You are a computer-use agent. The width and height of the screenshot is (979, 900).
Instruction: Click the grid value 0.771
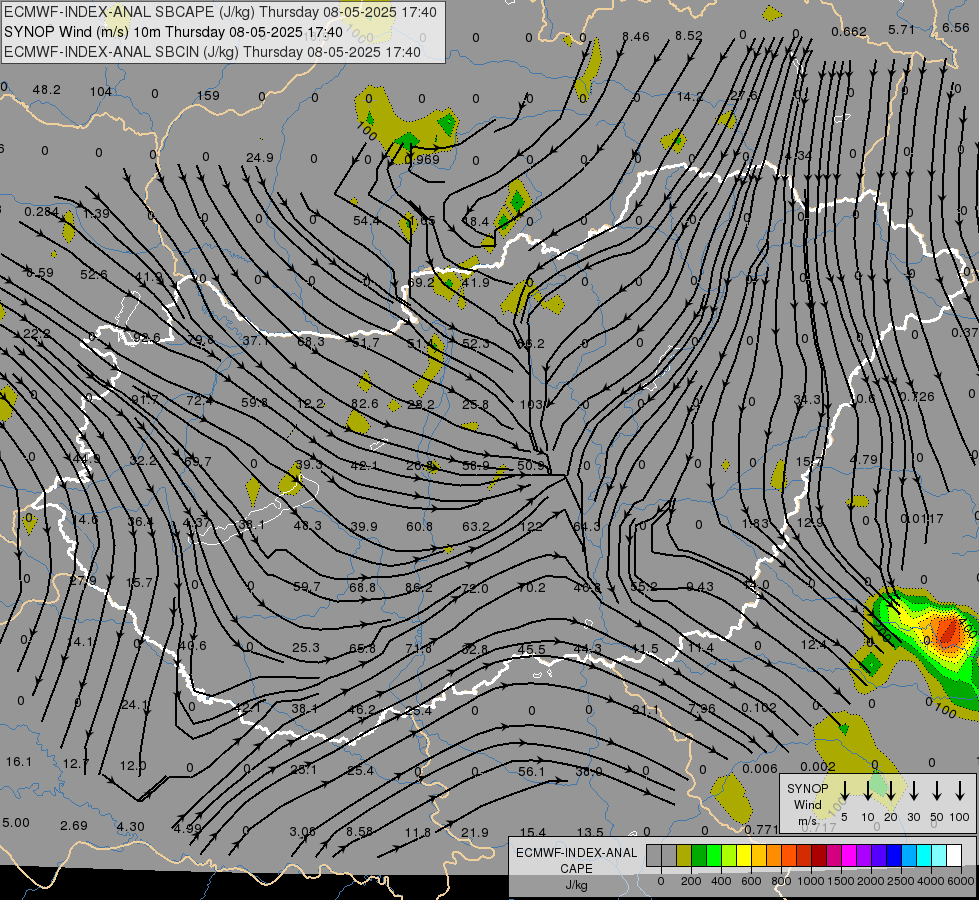[762, 829]
